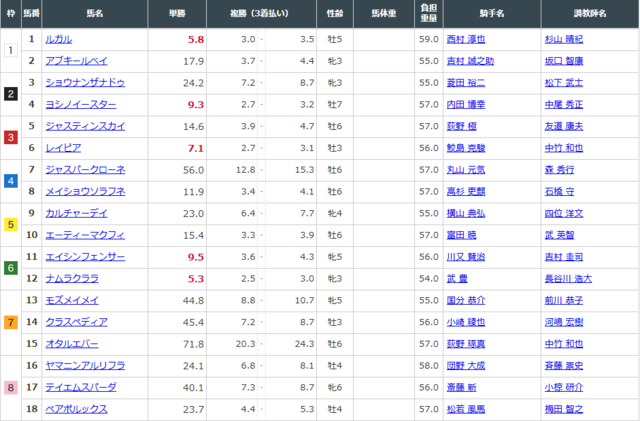640x421 pixels.
Task: Open horse ルガル's profile link
Action: click(58, 39)
